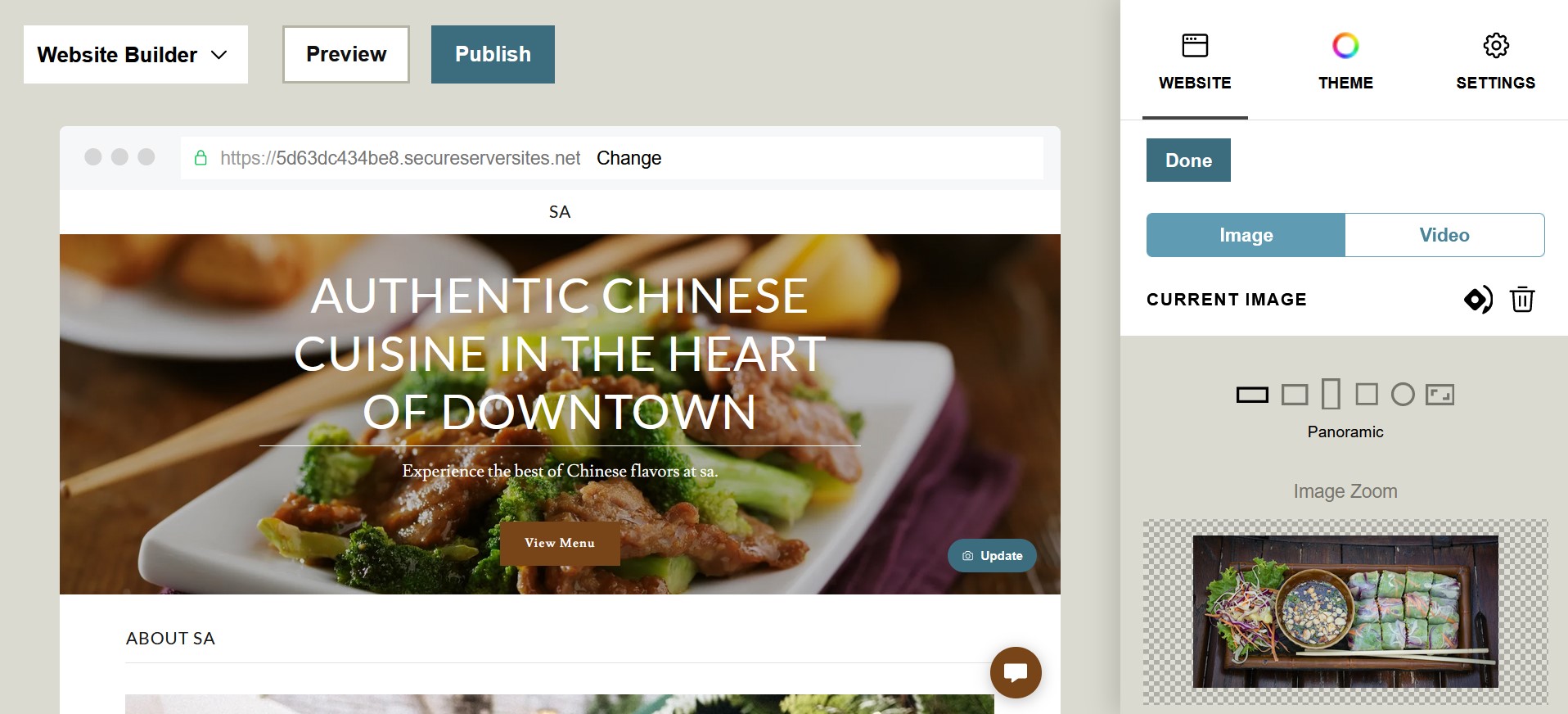
Task: Expand the Website Builder dropdown
Action: pyautogui.click(x=136, y=54)
